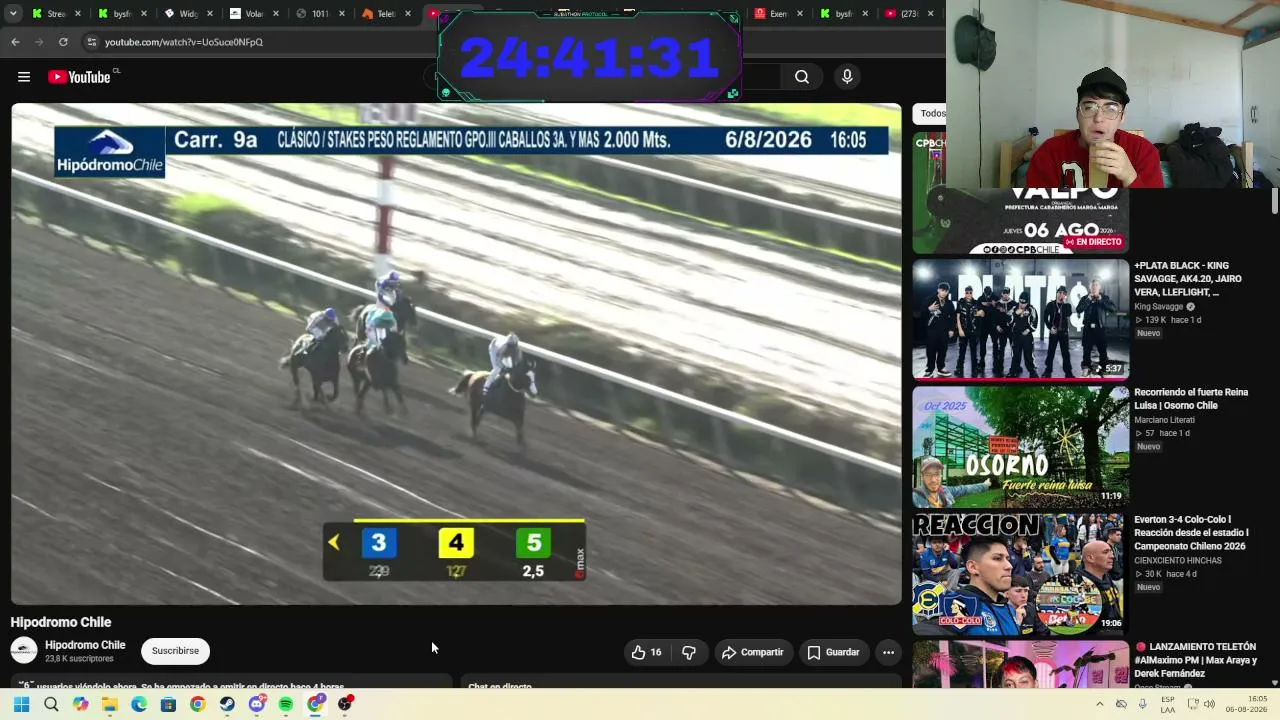Image resolution: width=1280 pixels, height=720 pixels.
Task: View site information icon in address bar
Action: (x=91, y=42)
